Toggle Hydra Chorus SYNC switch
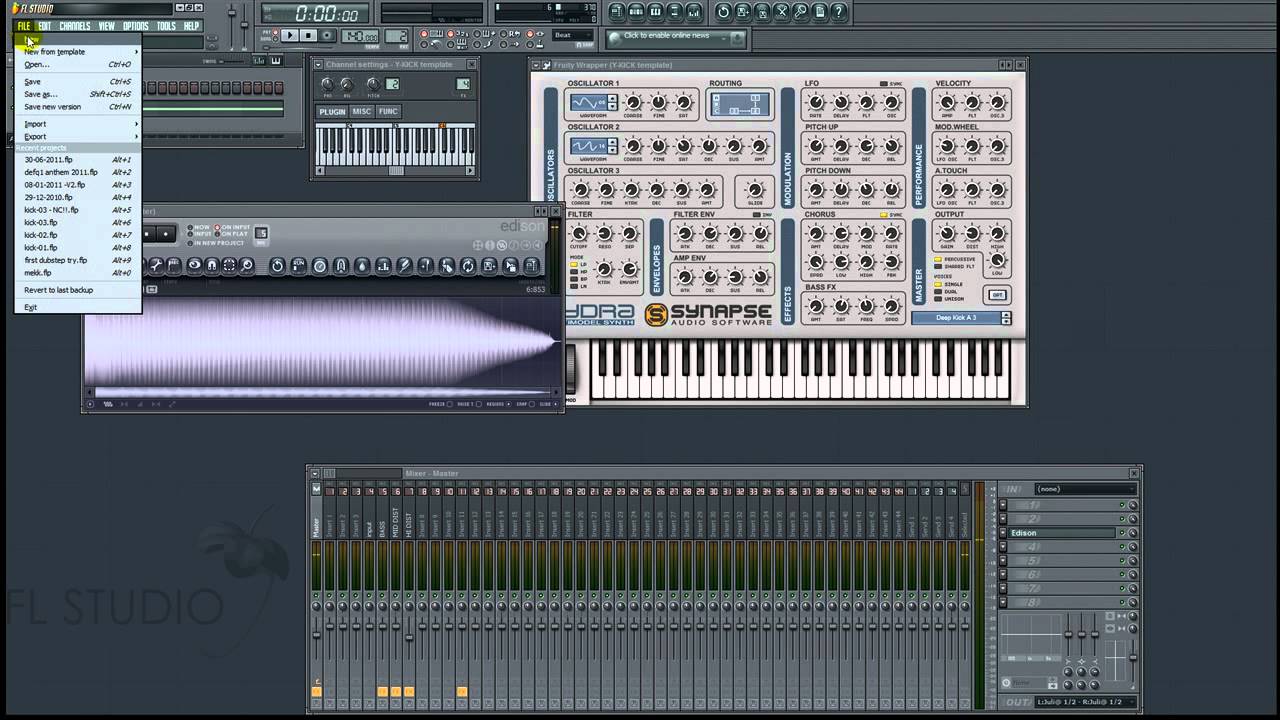This screenshot has width=1280, height=720. [884, 214]
